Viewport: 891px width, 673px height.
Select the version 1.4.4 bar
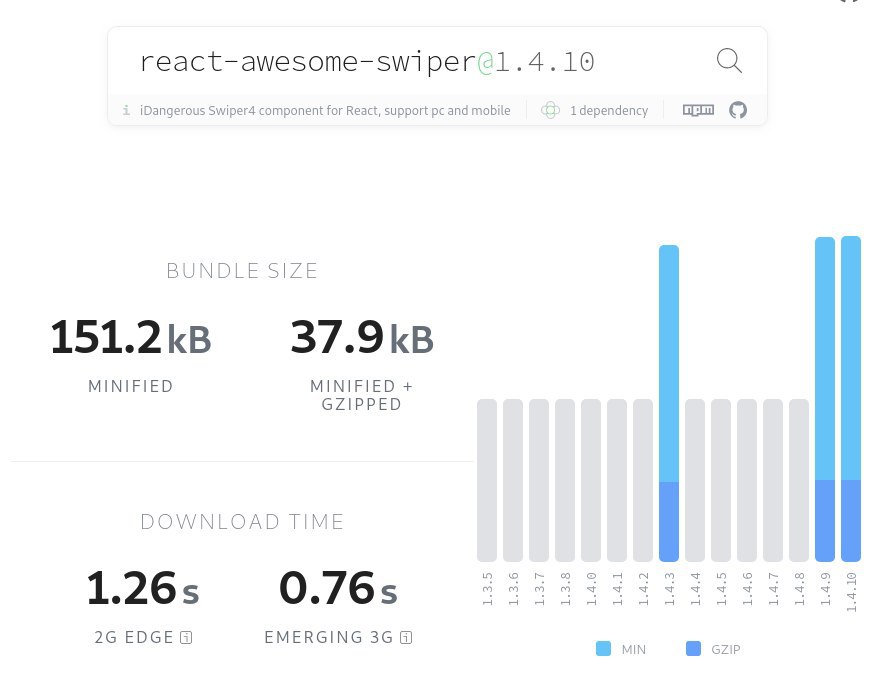coord(695,480)
